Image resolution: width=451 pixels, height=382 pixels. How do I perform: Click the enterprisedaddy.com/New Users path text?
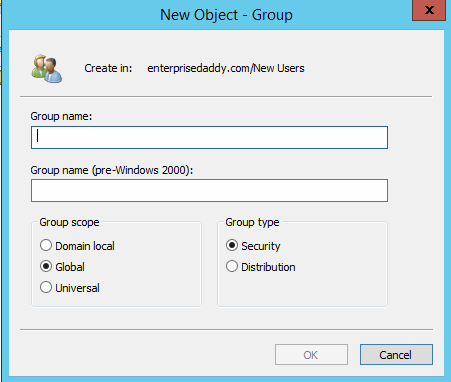click(226, 68)
